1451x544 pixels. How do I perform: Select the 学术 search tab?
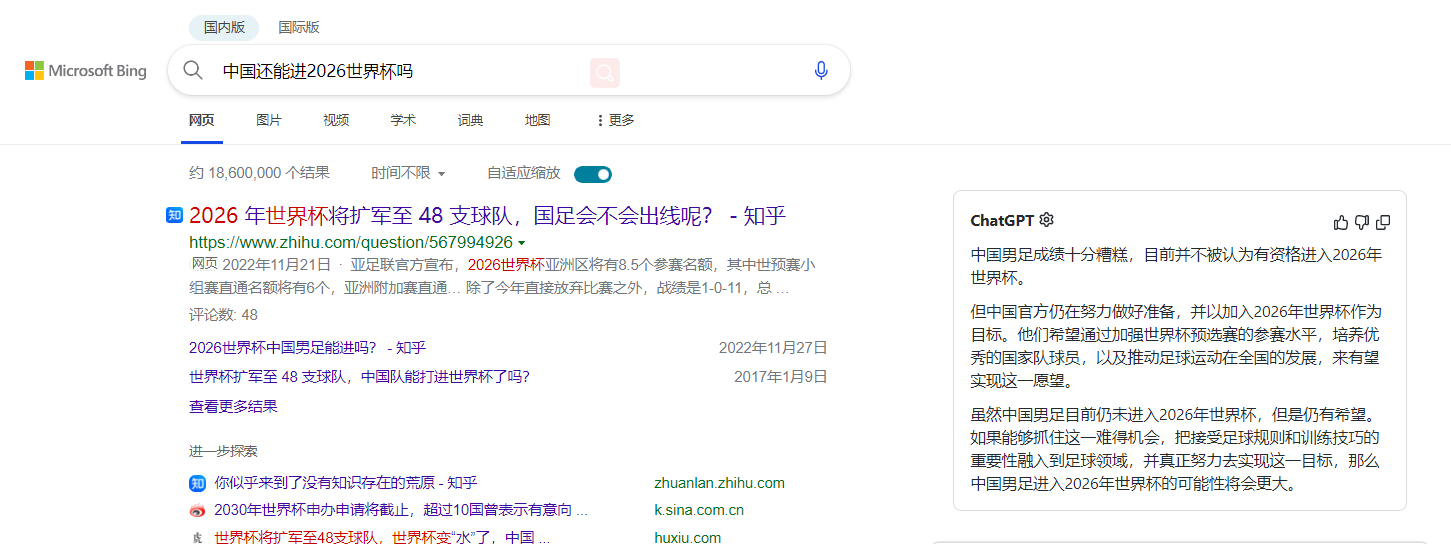coord(403,120)
